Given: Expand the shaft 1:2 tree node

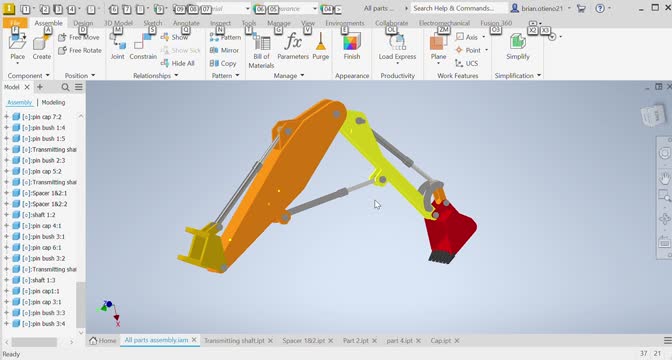Looking at the screenshot, I should click(6, 215).
